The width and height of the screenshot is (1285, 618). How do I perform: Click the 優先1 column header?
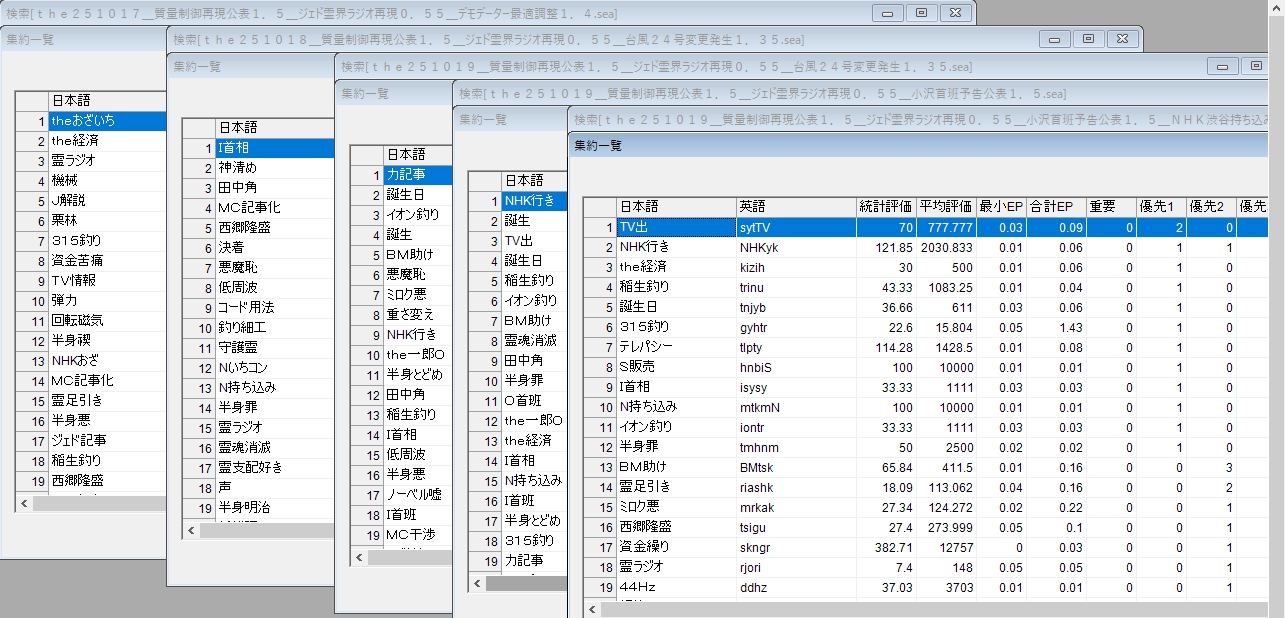point(1160,207)
